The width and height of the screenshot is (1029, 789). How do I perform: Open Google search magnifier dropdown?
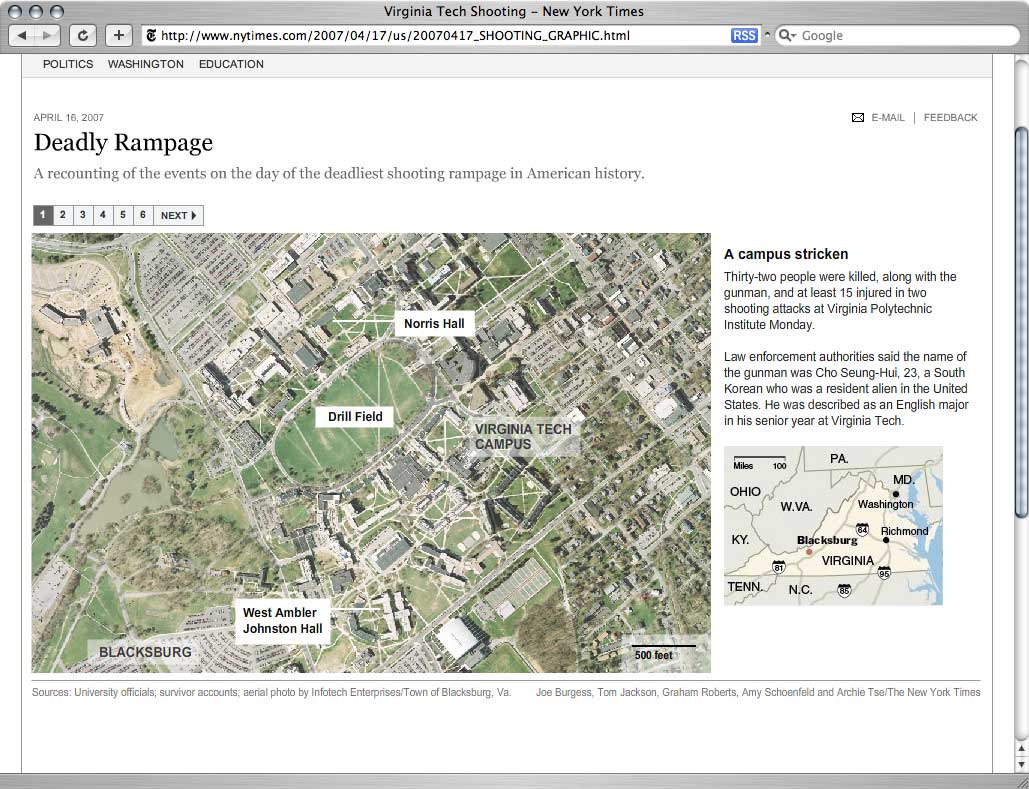786,35
